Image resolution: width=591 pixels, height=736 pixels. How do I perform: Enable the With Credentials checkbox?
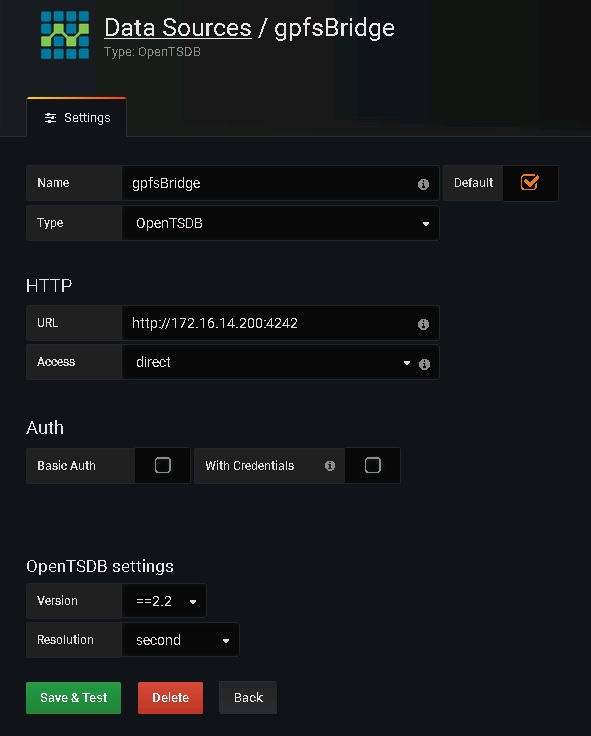tap(372, 465)
